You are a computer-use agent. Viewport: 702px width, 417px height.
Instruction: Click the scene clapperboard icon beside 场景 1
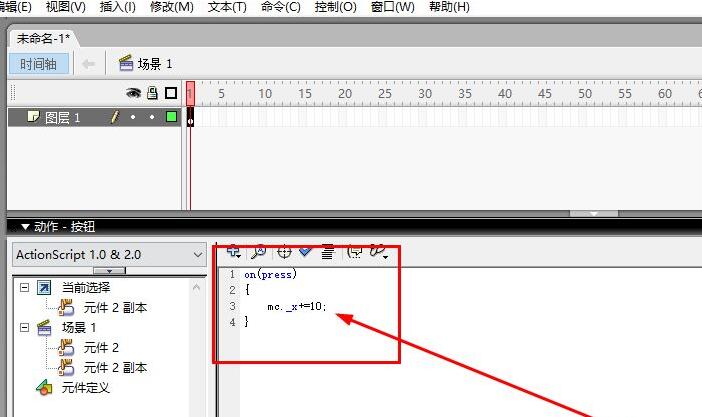pos(126,63)
